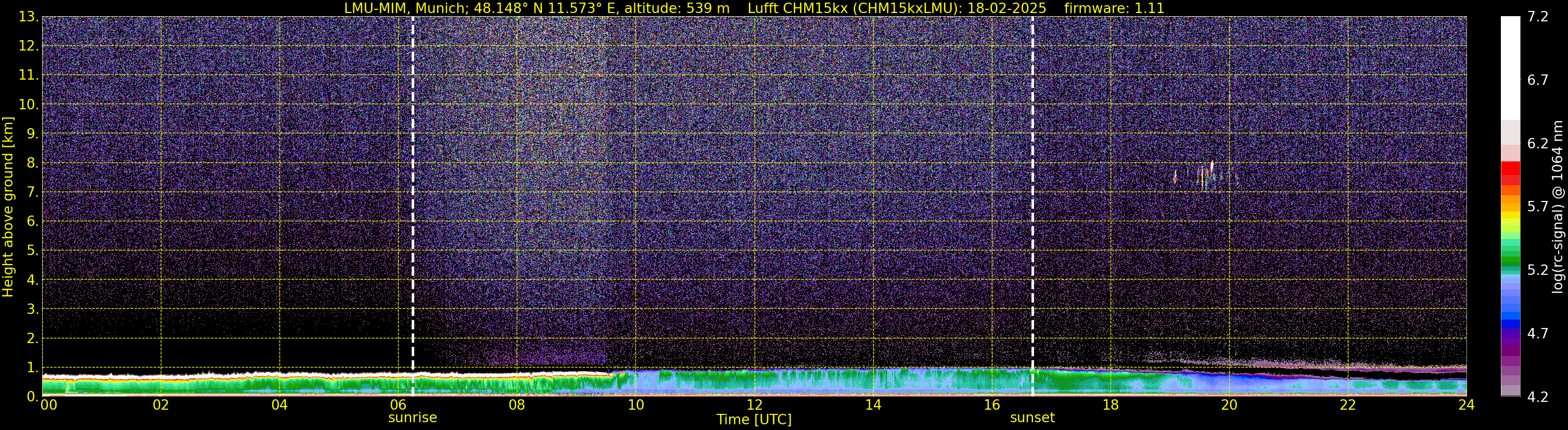Image resolution: width=1568 pixels, height=430 pixels.
Task: Click the x-axis tick label "16"
Action: pos(991,404)
